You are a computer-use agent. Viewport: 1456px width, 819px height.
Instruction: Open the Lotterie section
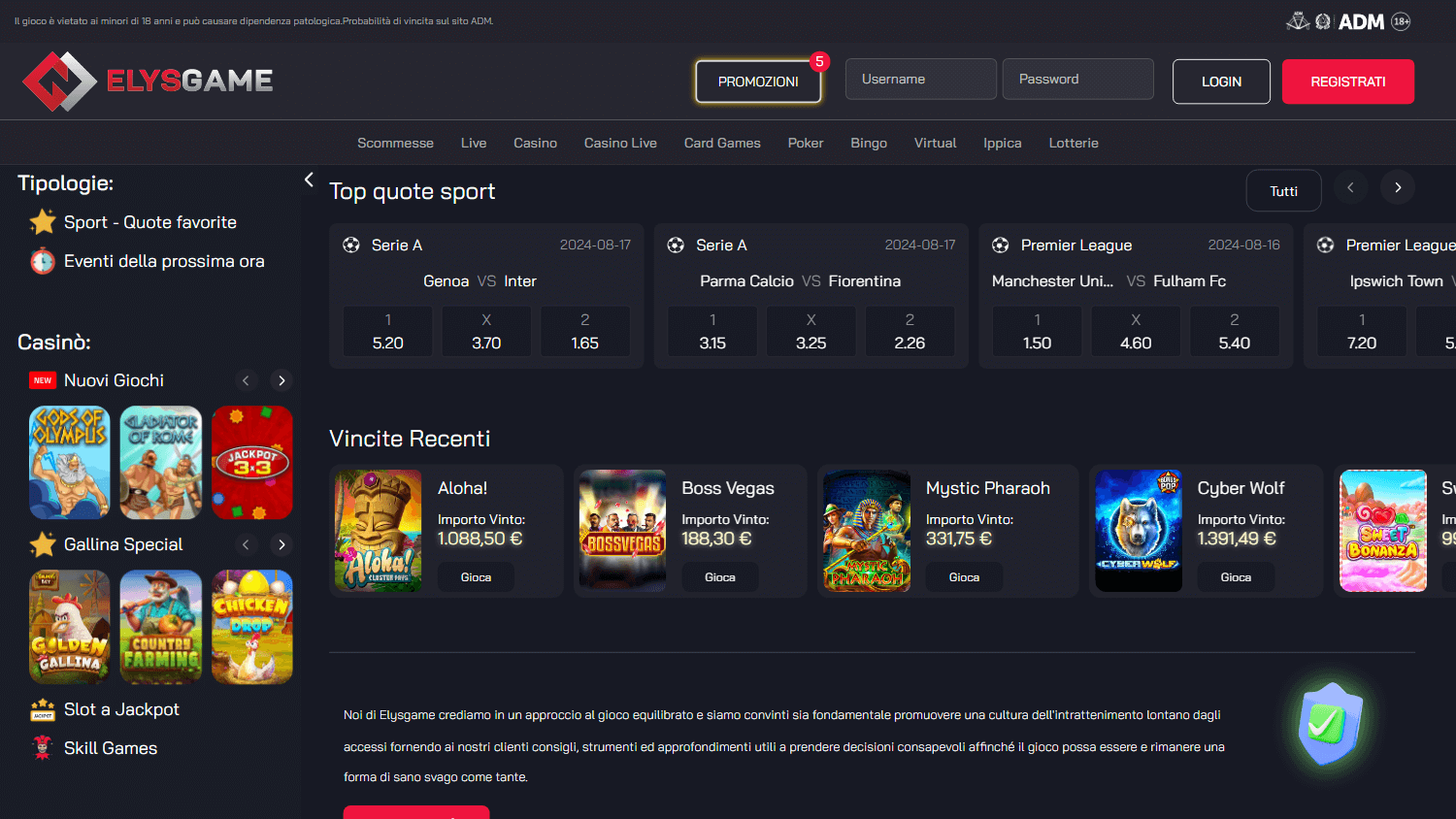[1074, 143]
